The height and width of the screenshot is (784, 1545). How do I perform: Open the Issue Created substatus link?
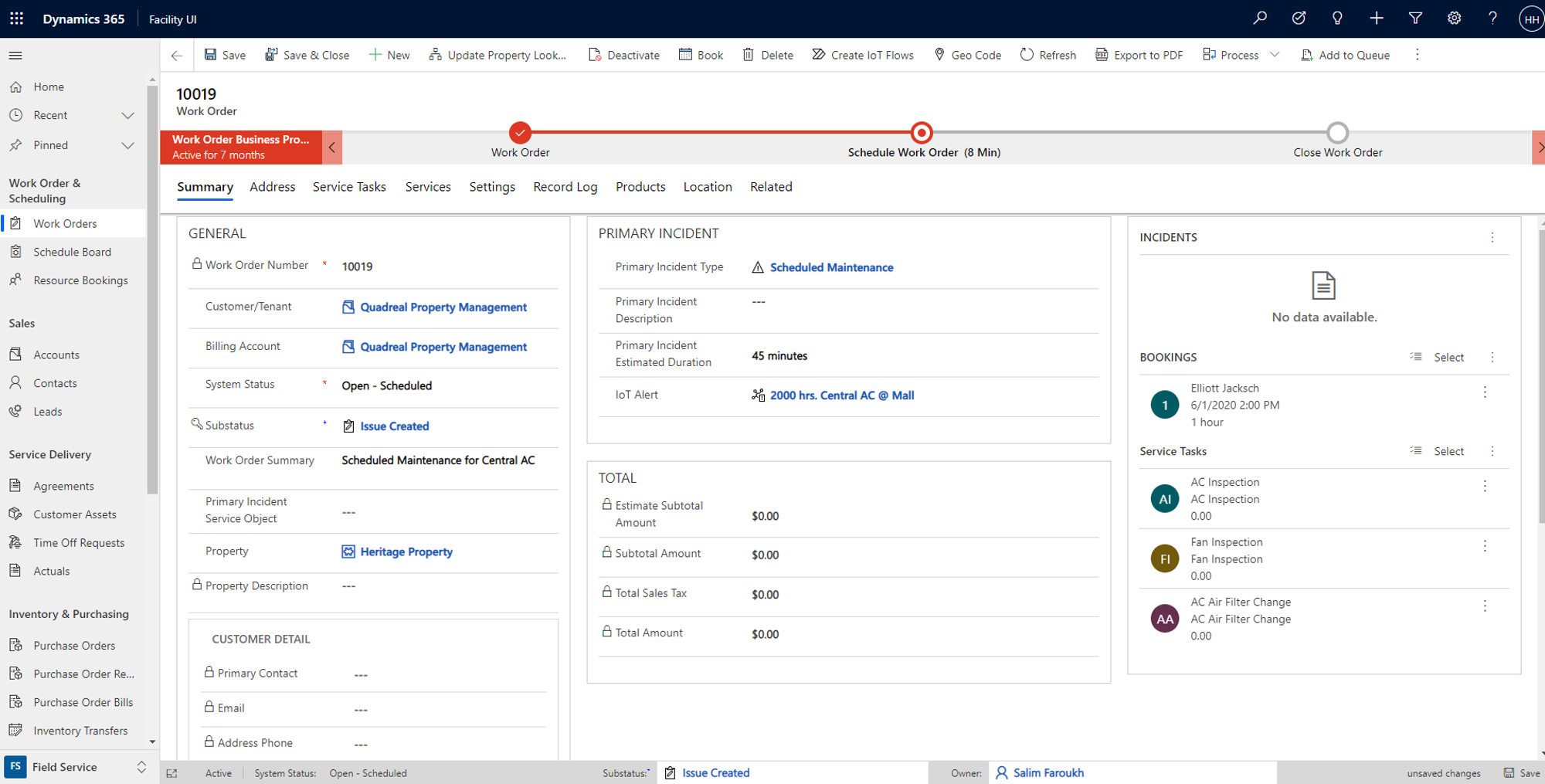pyautogui.click(x=395, y=426)
